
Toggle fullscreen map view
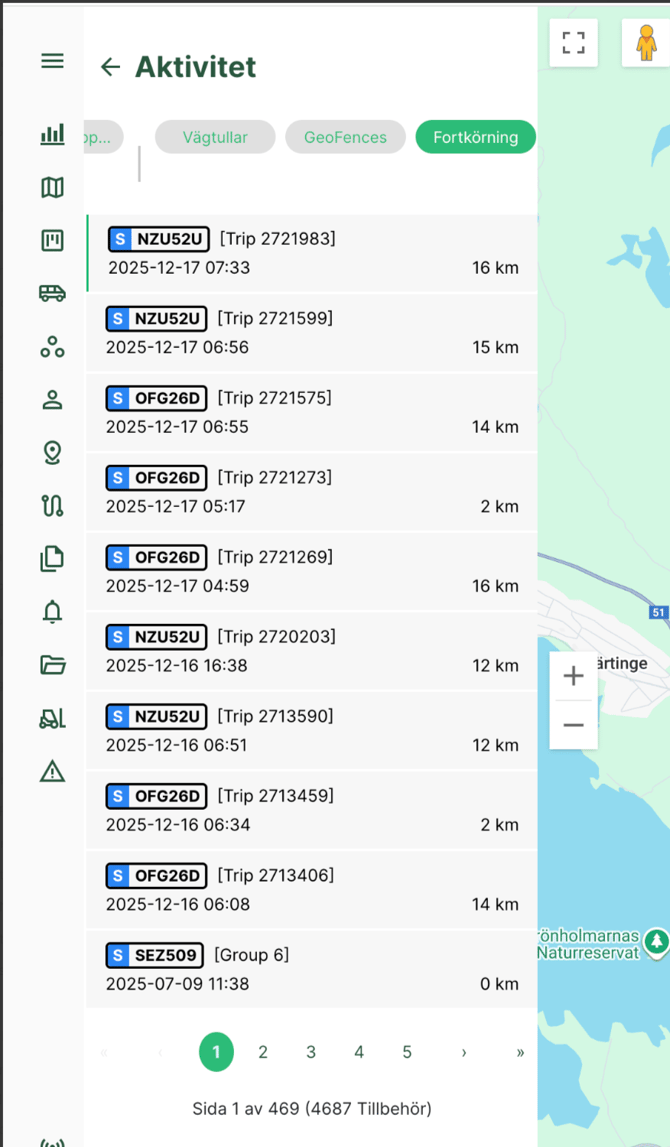point(573,43)
